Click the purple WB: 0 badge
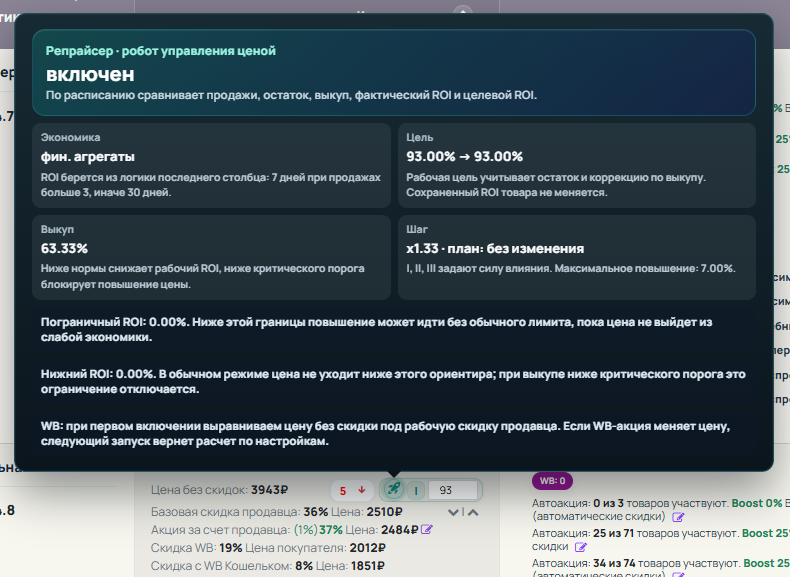Viewport: 790px width, 577px height. (x=552, y=481)
